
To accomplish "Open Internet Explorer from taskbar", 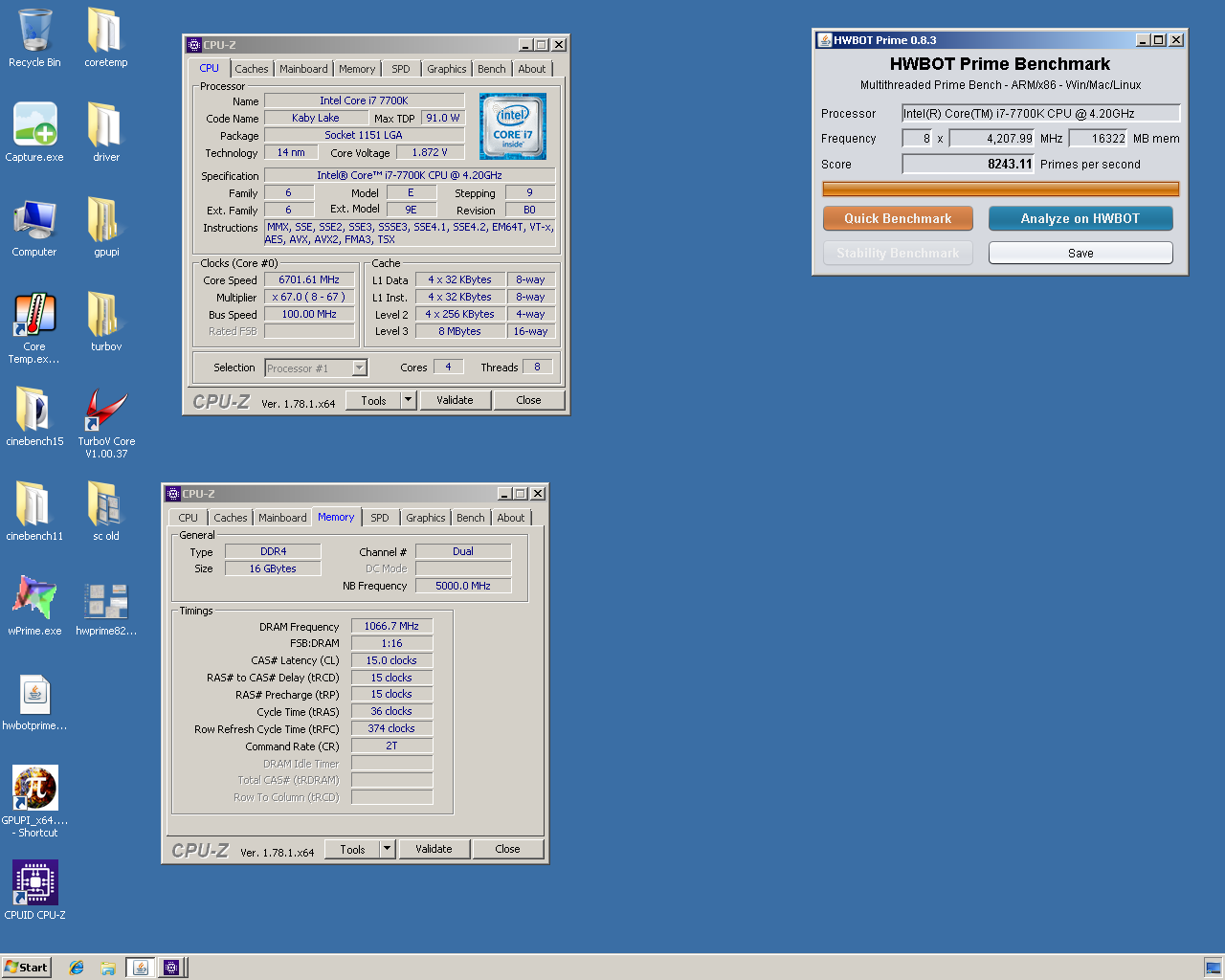I will pyautogui.click(x=77, y=968).
